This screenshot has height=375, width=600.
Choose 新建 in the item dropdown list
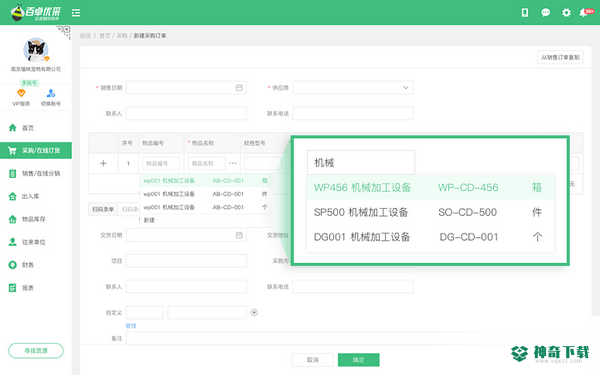coord(206,220)
